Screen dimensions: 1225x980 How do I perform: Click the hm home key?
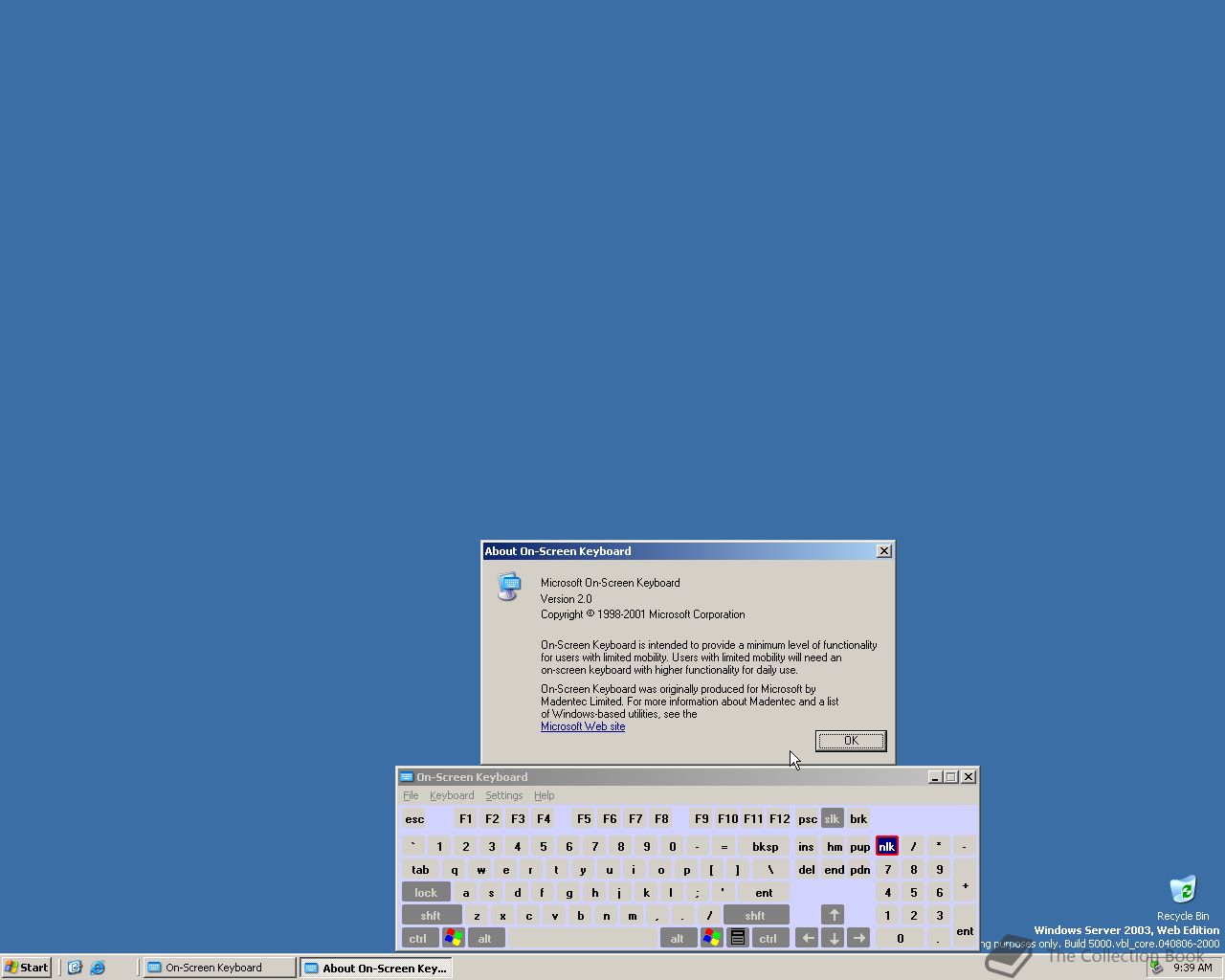pos(835,846)
